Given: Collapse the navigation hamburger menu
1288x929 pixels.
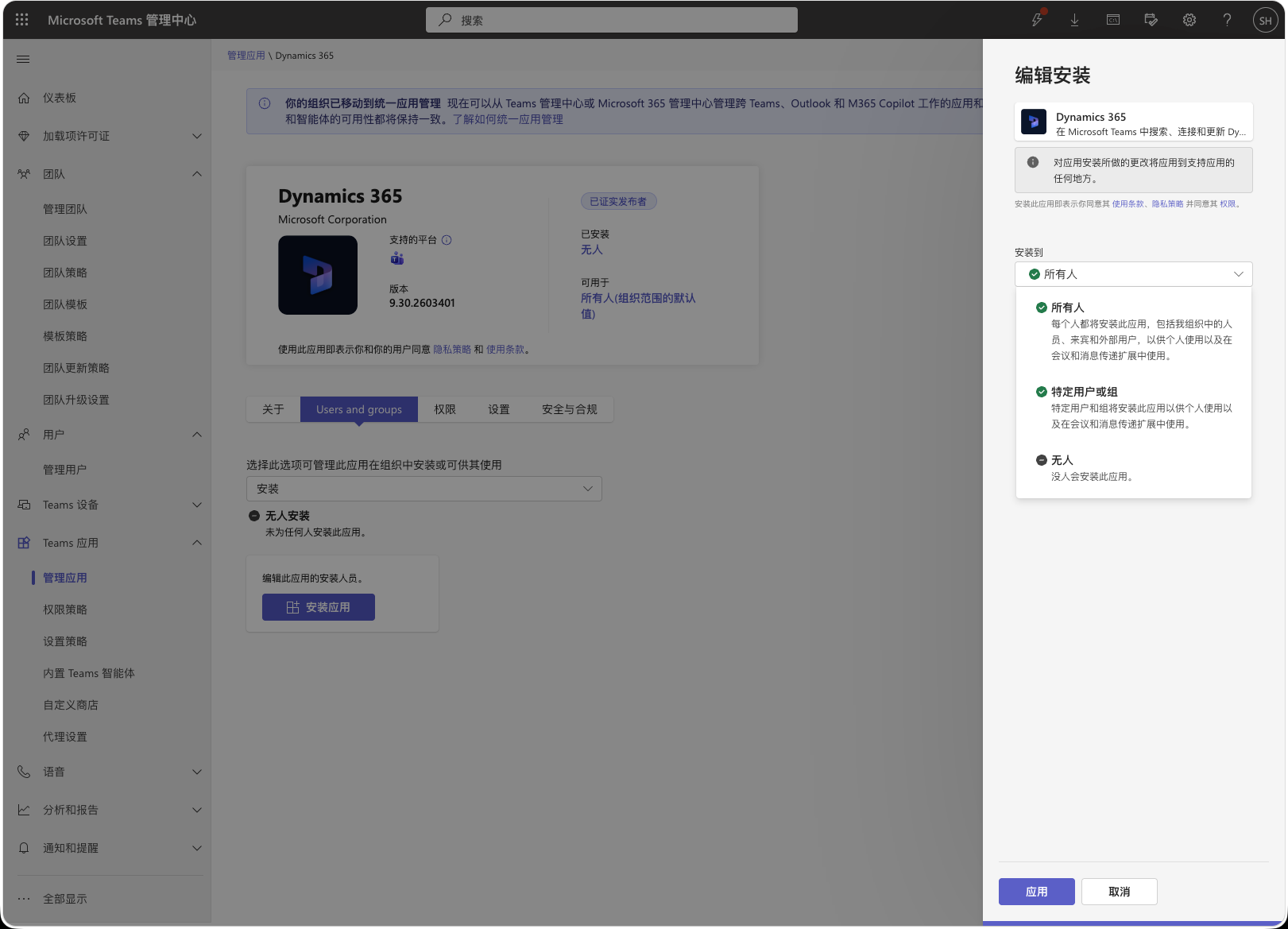Looking at the screenshot, I should point(23,59).
